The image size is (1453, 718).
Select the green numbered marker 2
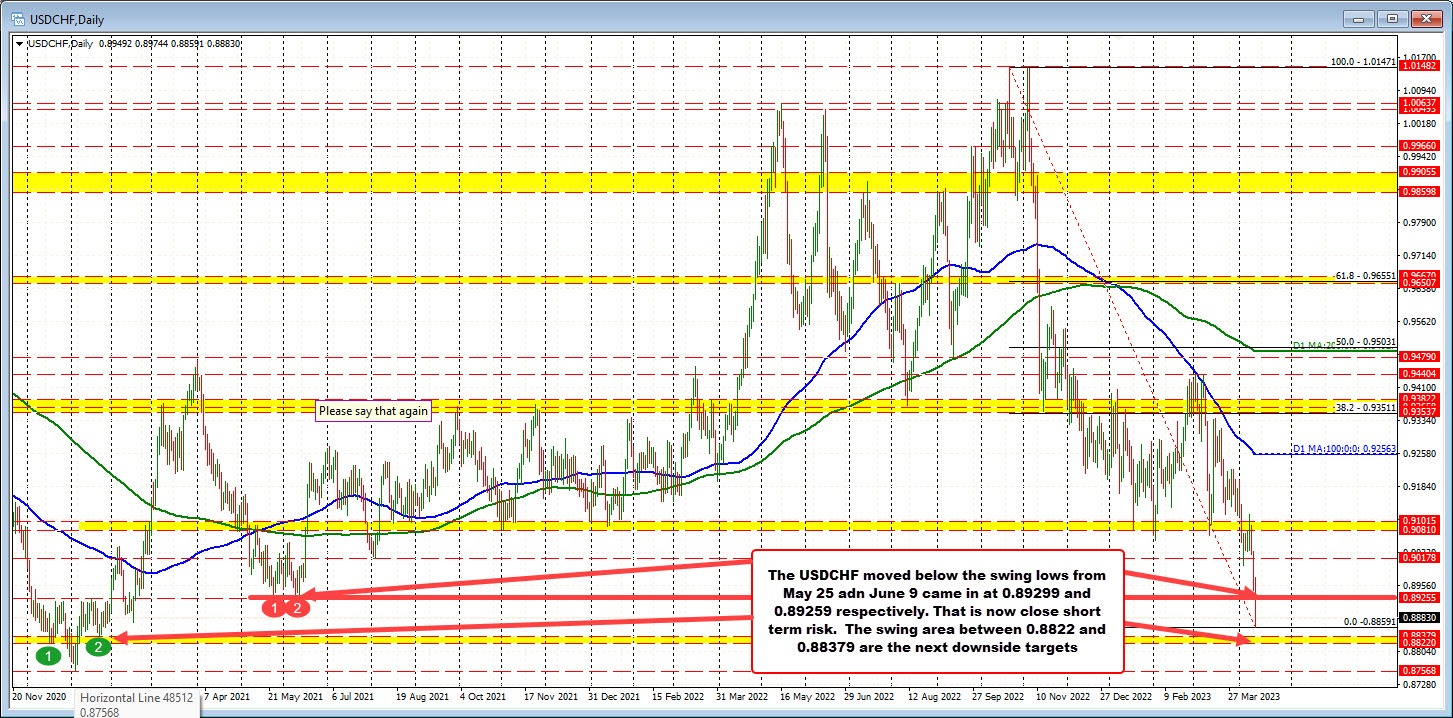97,646
